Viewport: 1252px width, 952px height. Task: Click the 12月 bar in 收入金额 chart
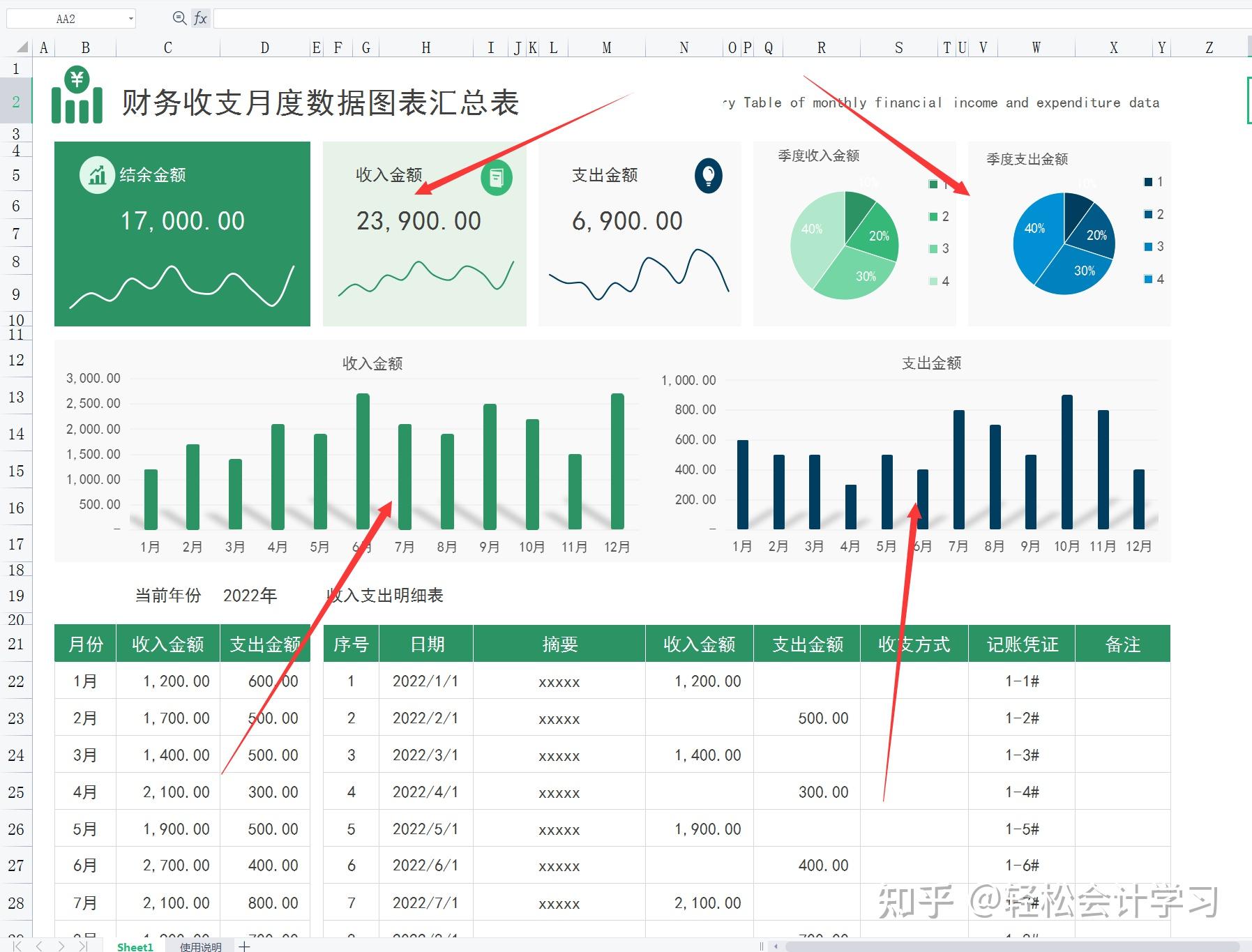[x=617, y=461]
